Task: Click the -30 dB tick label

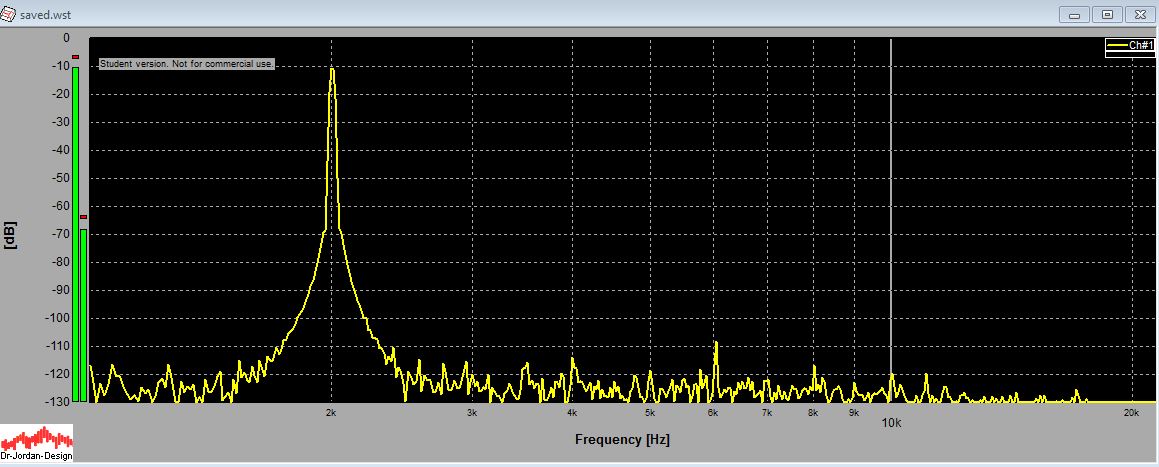Action: [x=61, y=122]
